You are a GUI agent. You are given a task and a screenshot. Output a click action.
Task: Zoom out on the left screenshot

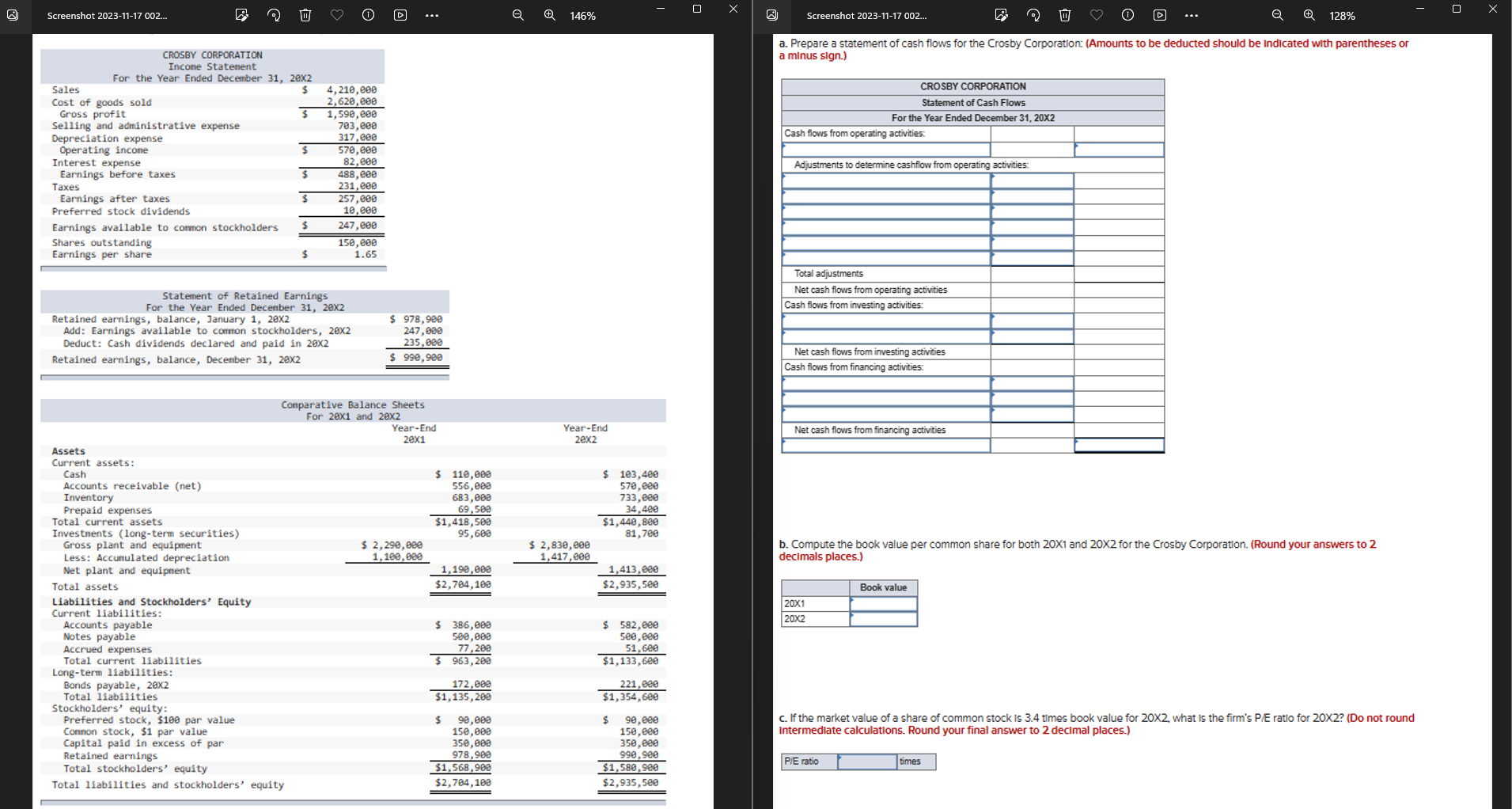pos(517,15)
